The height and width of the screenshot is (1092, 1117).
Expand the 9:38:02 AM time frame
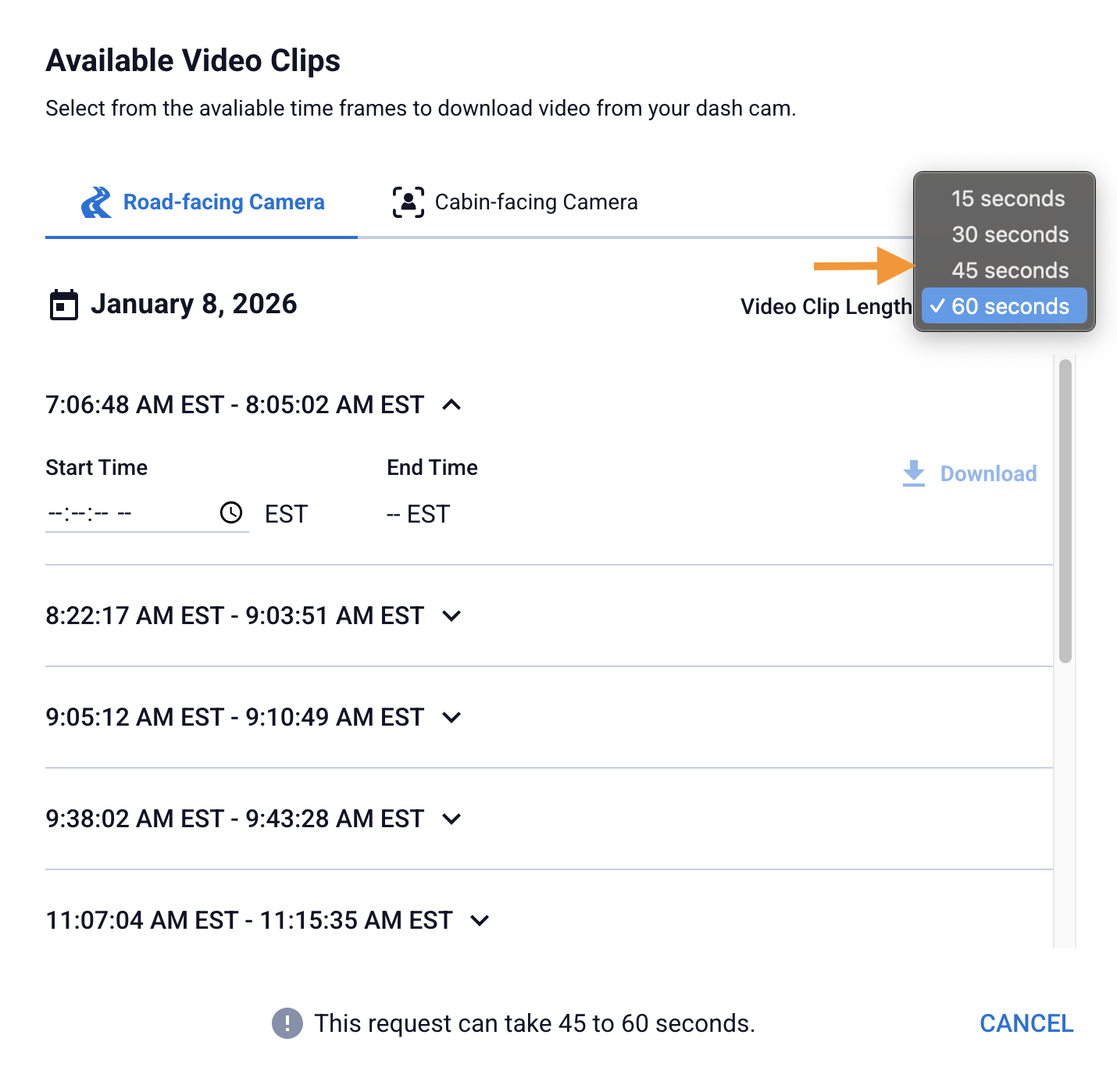(451, 819)
